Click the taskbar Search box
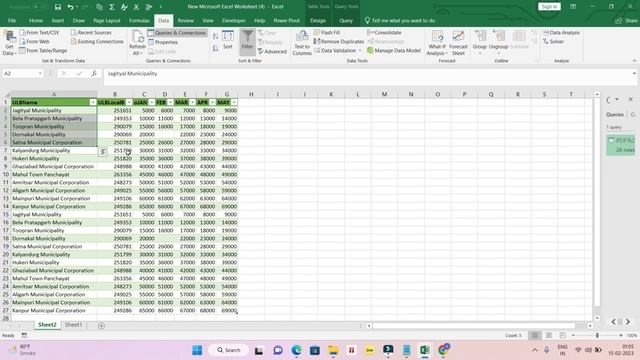Viewport: 640px width, 360px height. (x=228, y=350)
